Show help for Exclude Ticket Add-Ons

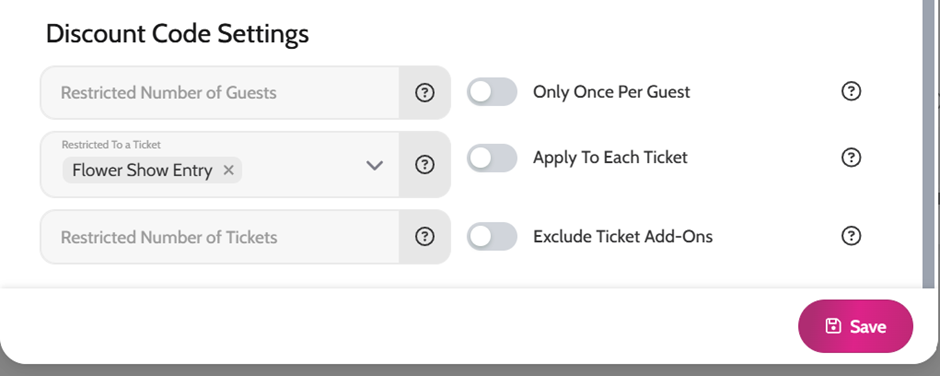[x=851, y=236]
